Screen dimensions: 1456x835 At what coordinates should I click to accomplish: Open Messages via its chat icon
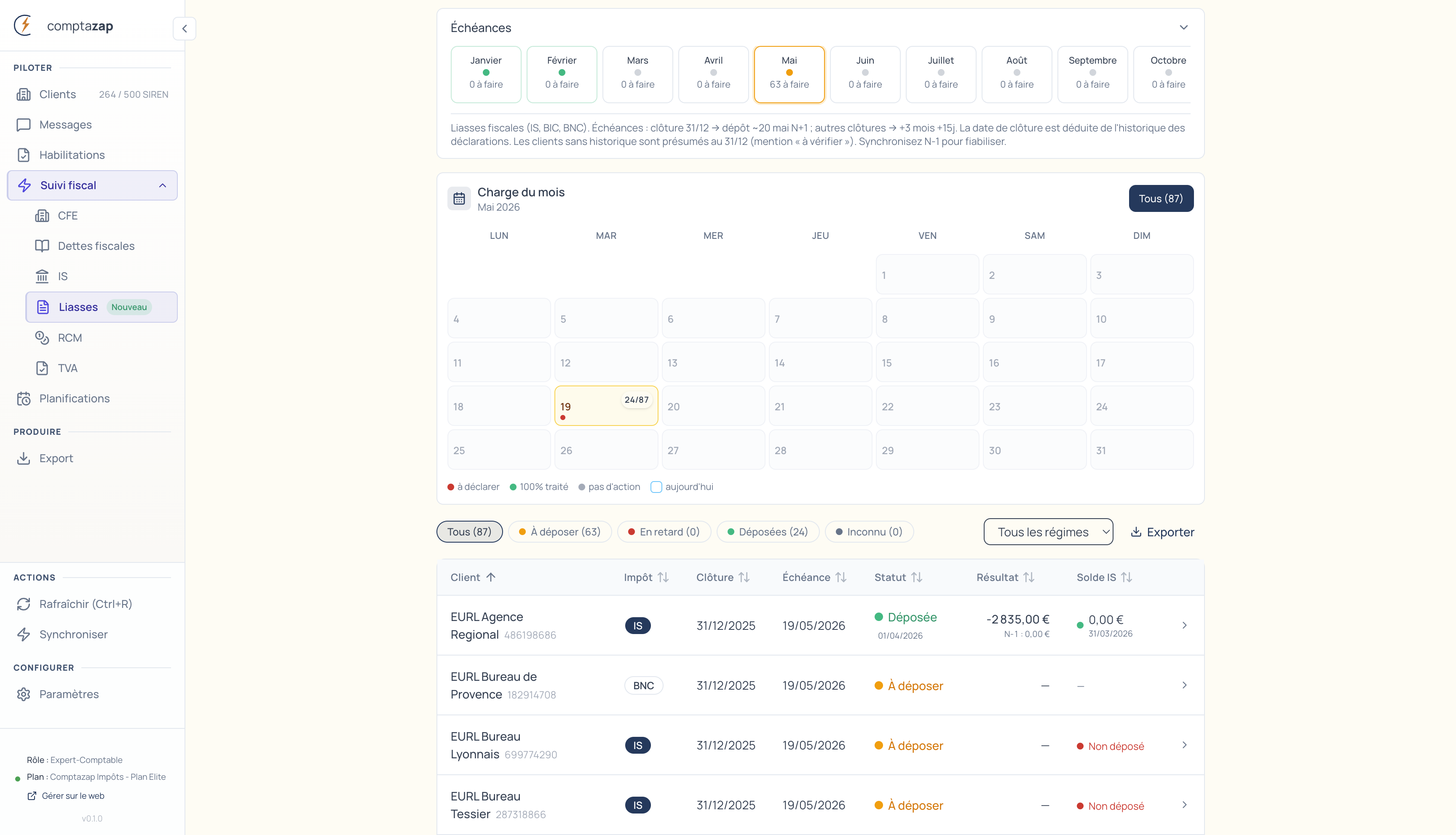tap(24, 125)
